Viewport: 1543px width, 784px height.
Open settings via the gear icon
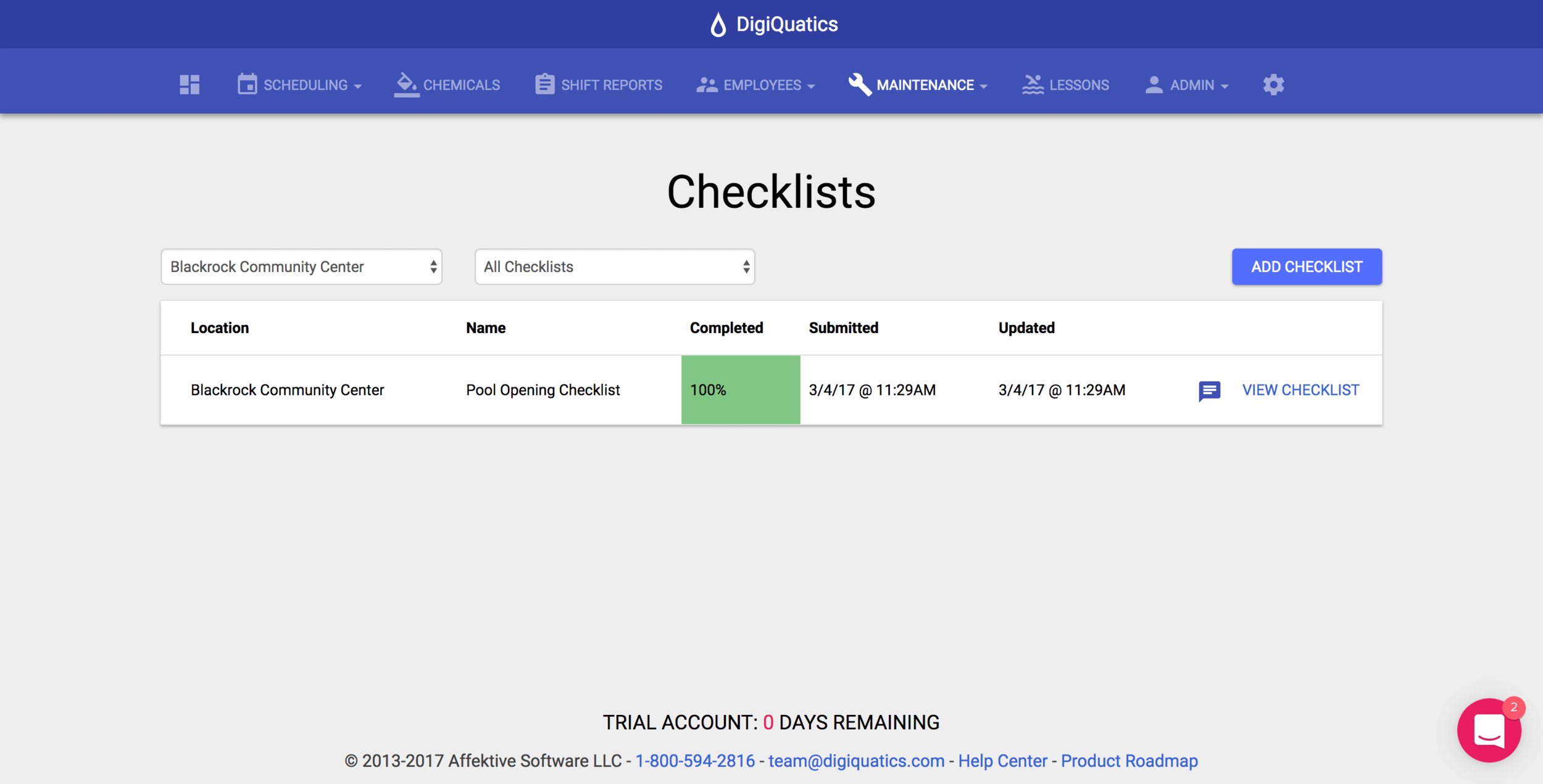(x=1273, y=85)
